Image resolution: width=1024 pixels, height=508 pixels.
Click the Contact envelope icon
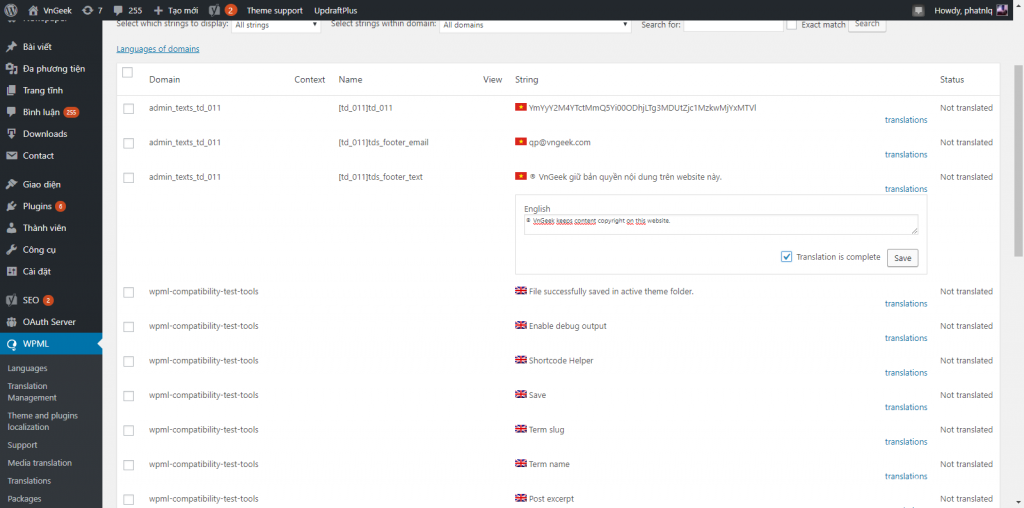coord(11,155)
